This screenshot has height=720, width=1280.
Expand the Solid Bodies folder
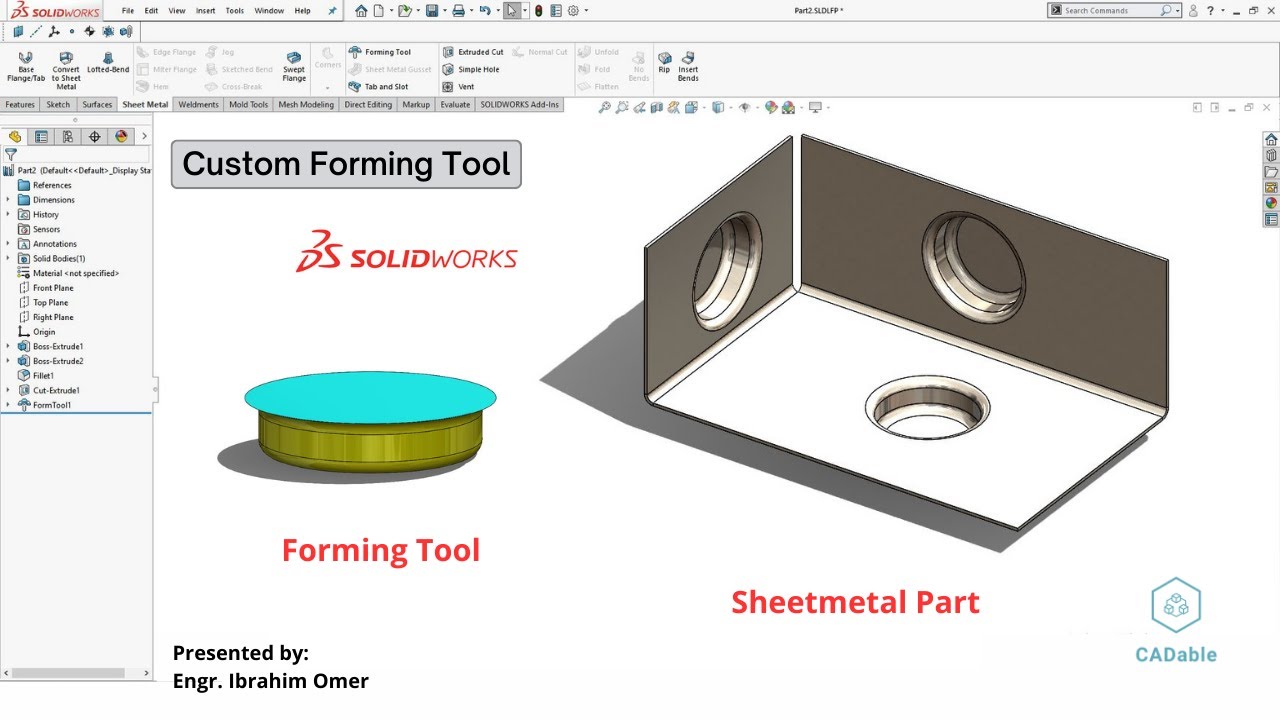point(6,258)
